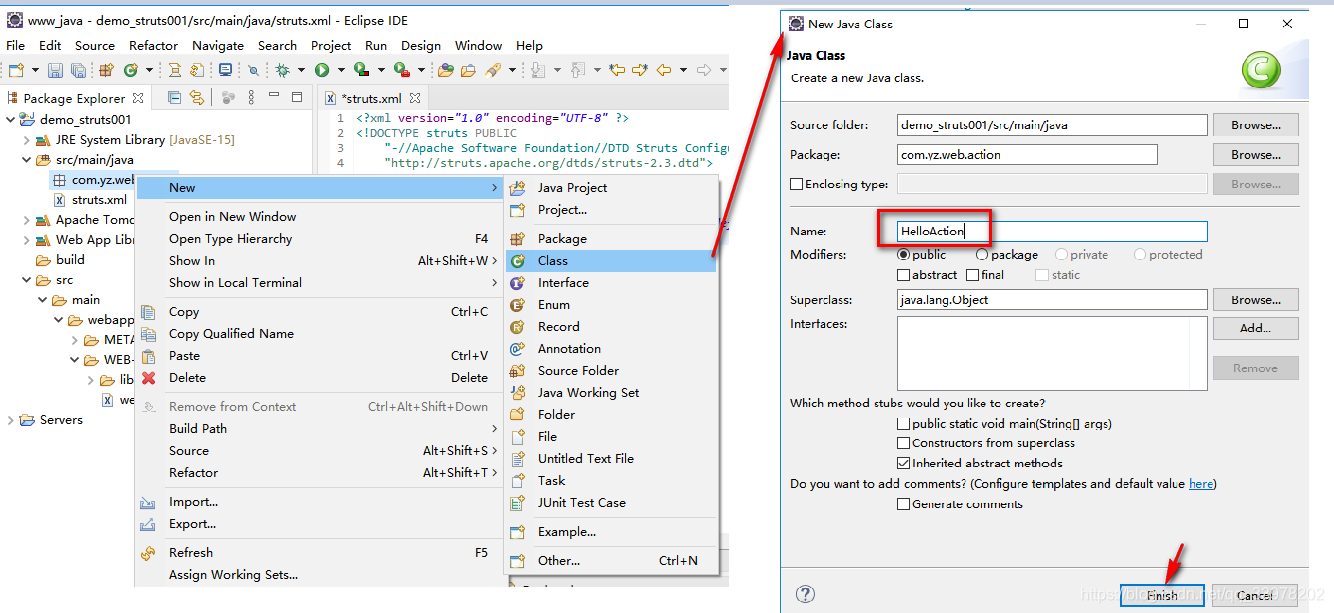1334x613 pixels.
Task: Open Run toolbar dropdown arrow
Action: pyautogui.click(x=341, y=70)
